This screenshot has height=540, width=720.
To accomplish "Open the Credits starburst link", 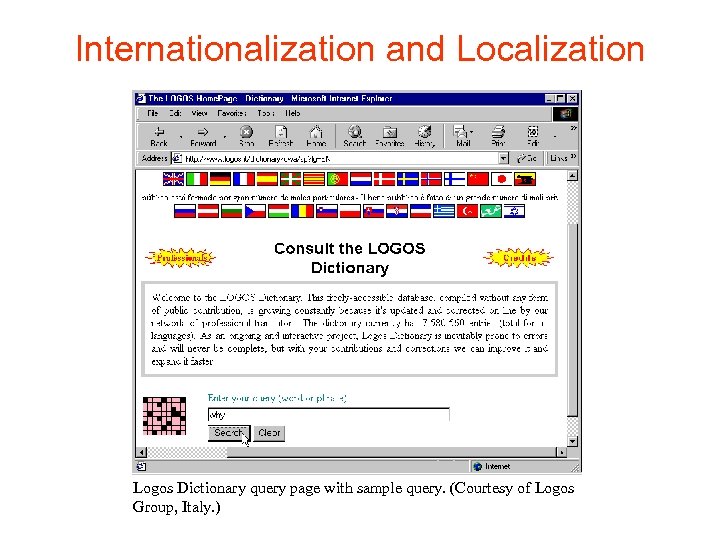I will click(519, 258).
